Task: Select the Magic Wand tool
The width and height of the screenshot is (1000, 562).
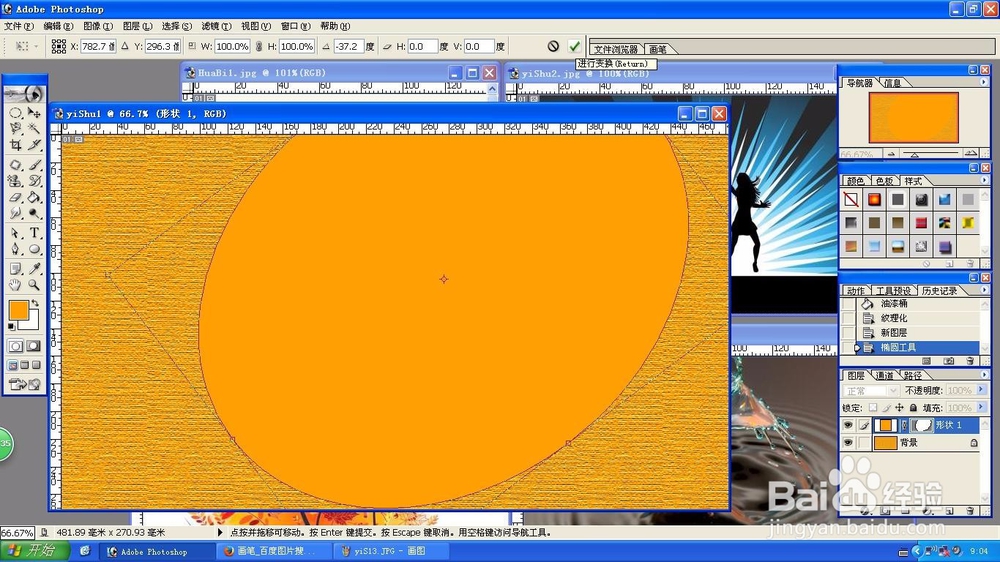Action: [34, 129]
